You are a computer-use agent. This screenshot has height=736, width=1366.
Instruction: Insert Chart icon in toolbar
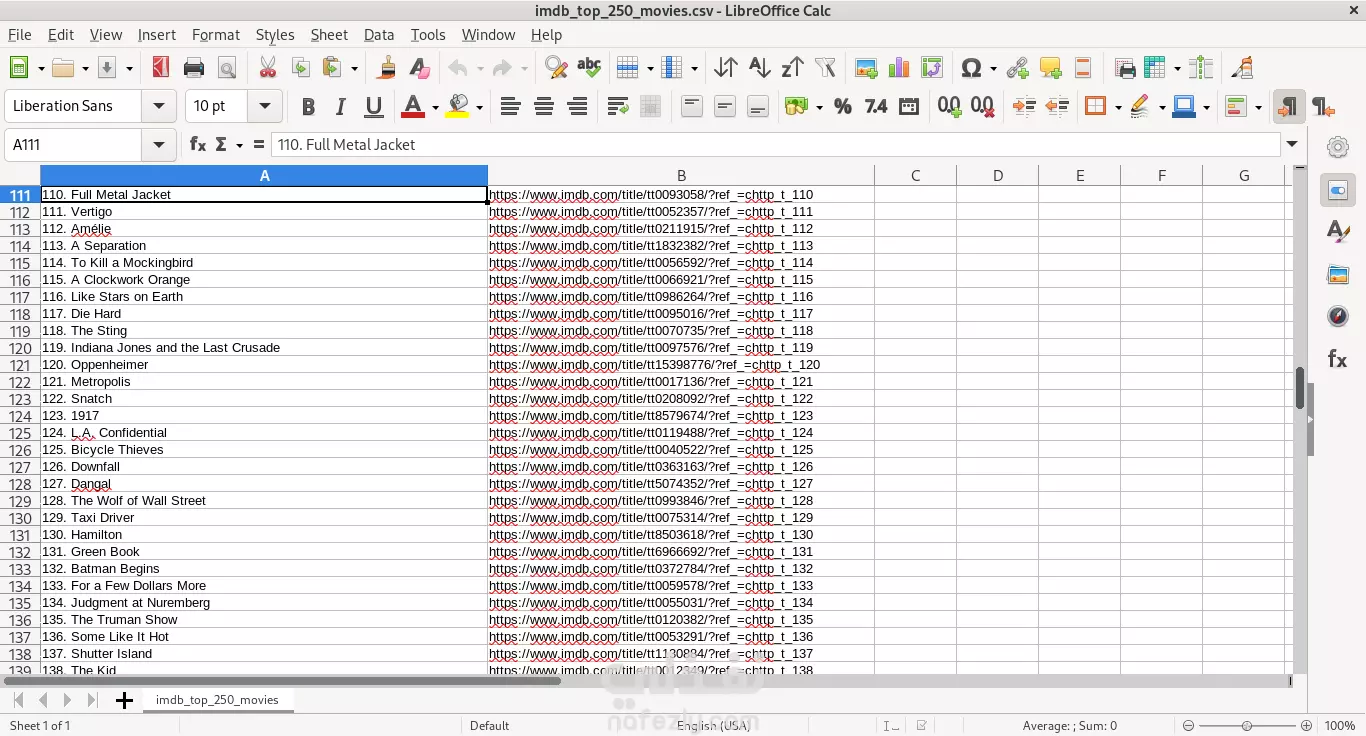[899, 68]
